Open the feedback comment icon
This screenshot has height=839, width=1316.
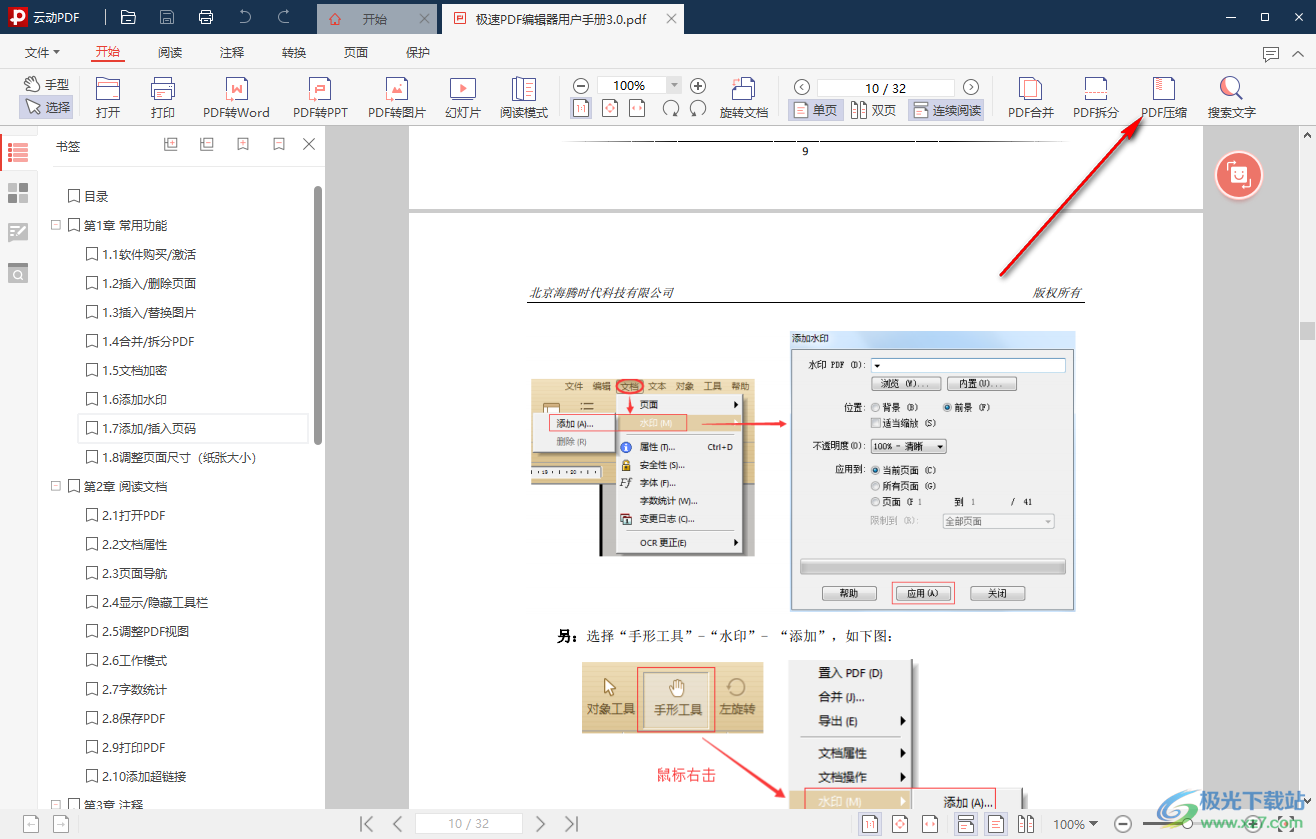[x=1270, y=53]
